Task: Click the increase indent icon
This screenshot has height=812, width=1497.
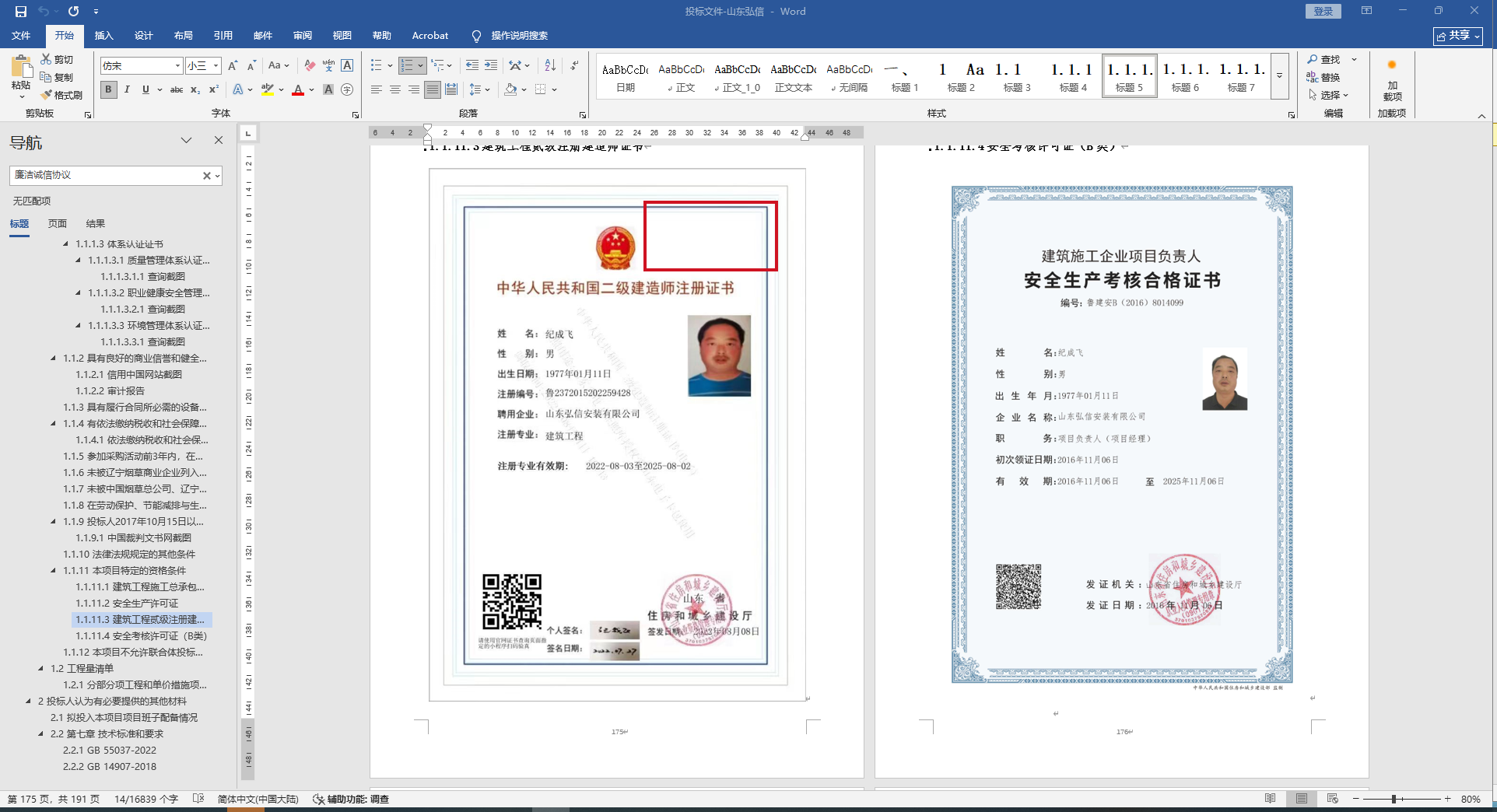Action: (x=491, y=65)
